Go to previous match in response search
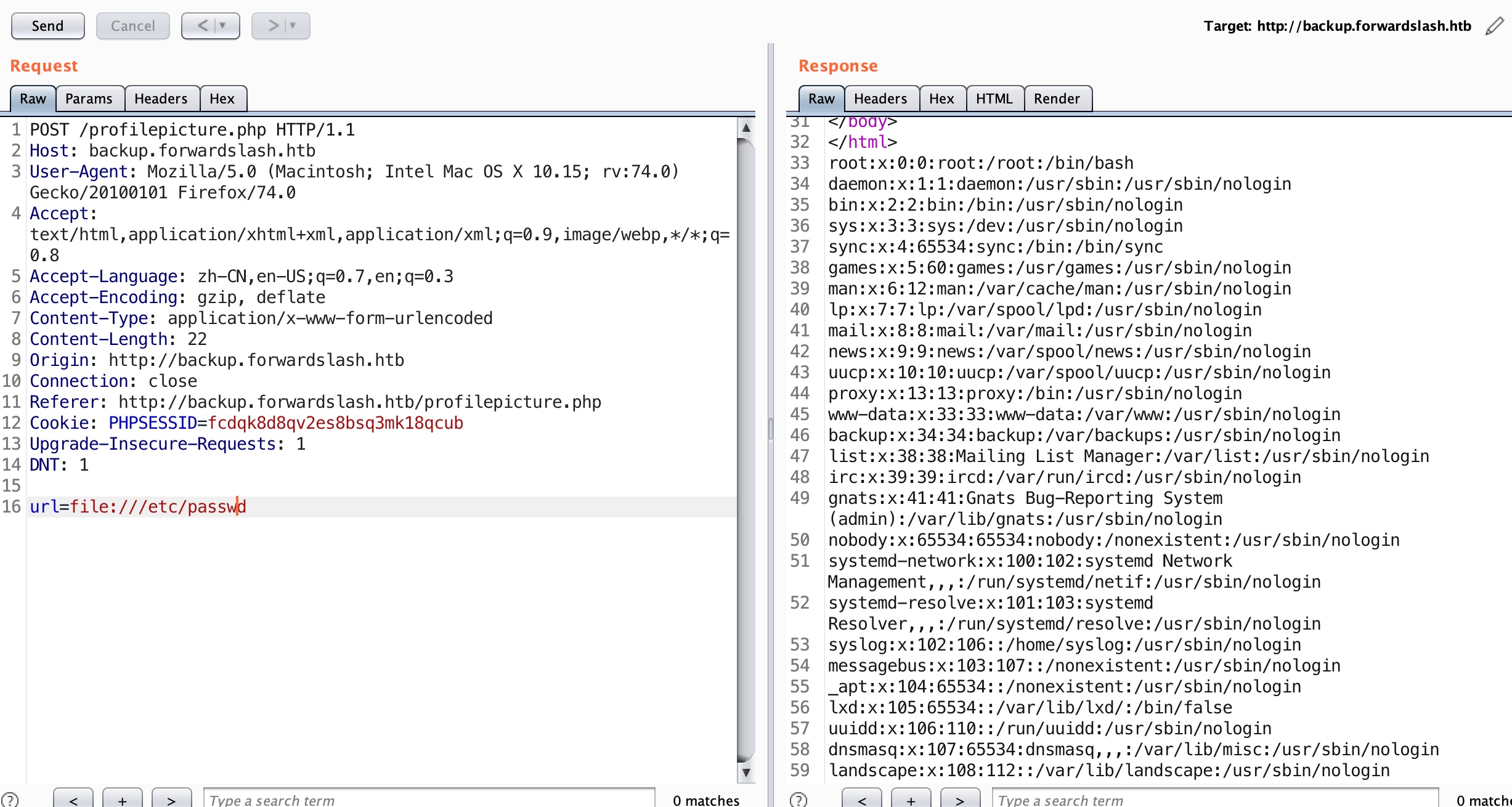Image resolution: width=1512 pixels, height=807 pixels. [x=861, y=800]
